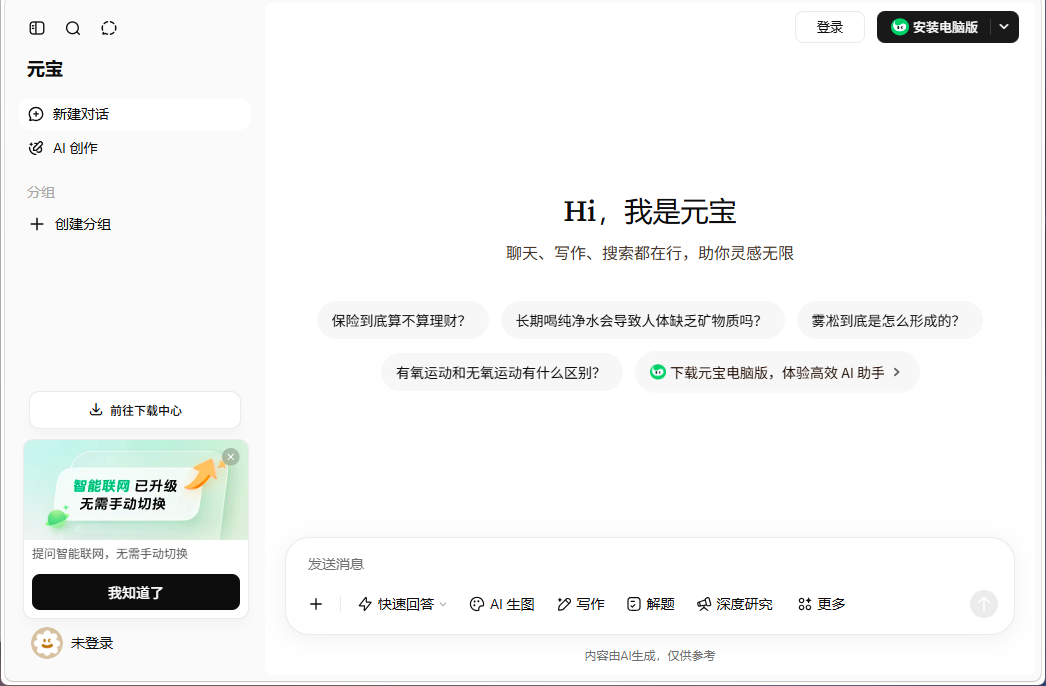Select suggestion 长期喝纯净水会导致人体缺乏矿物质吗?
1046x686 pixels.
click(x=642, y=320)
